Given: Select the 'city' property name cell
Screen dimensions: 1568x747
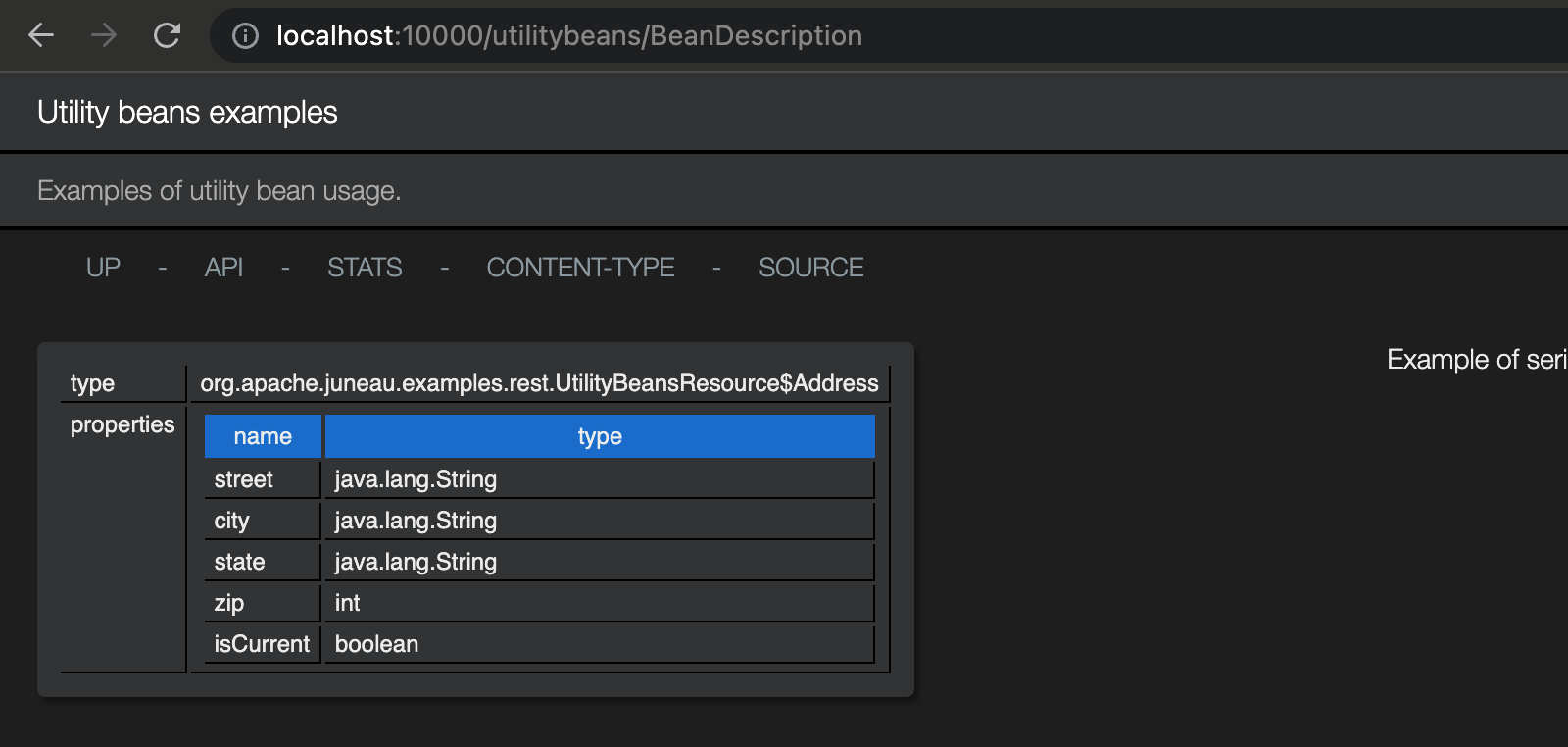Looking at the screenshot, I should coord(232,521).
